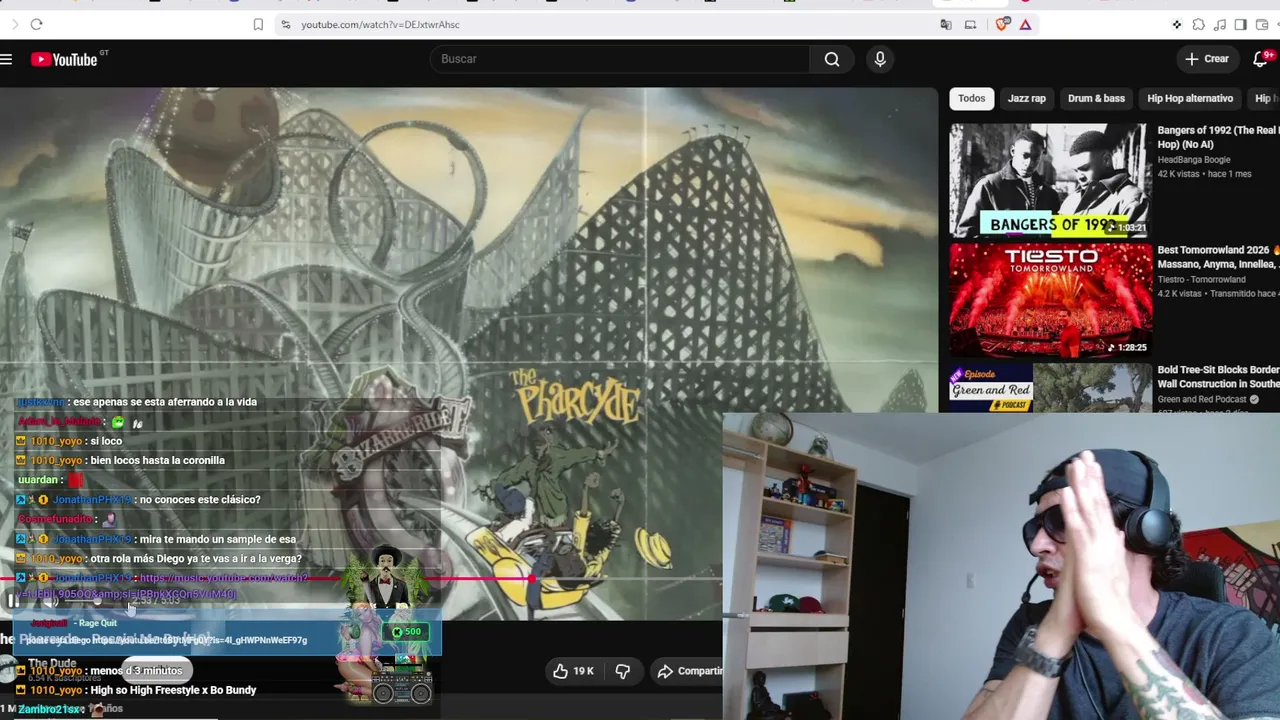The width and height of the screenshot is (1280, 720).
Task: Click the search magnifier button
Action: (832, 59)
